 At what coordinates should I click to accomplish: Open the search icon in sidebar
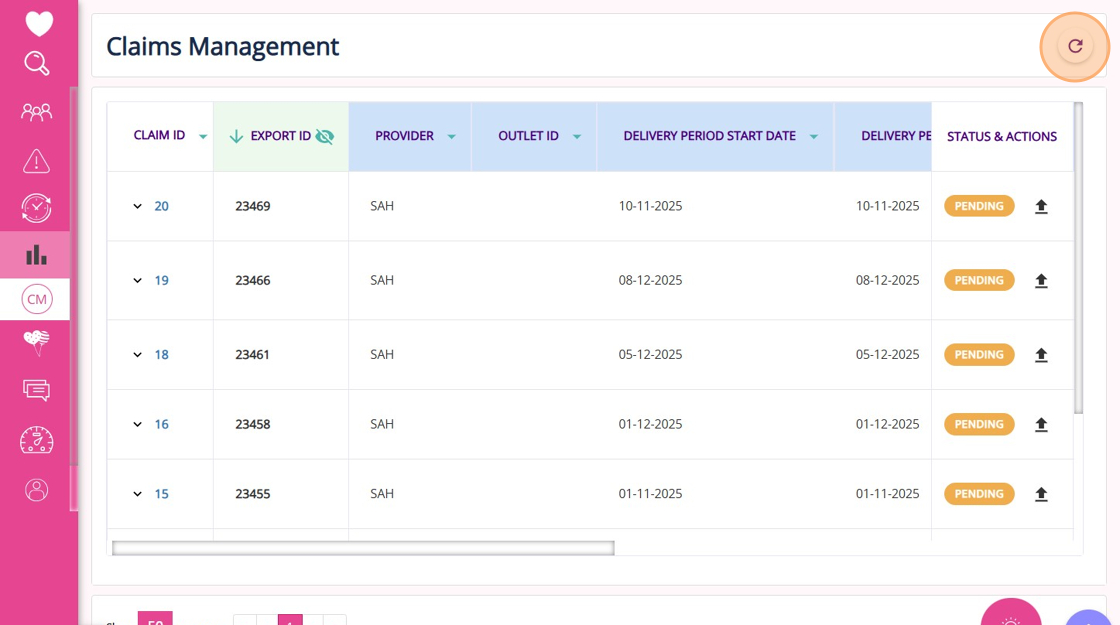click(x=37, y=64)
